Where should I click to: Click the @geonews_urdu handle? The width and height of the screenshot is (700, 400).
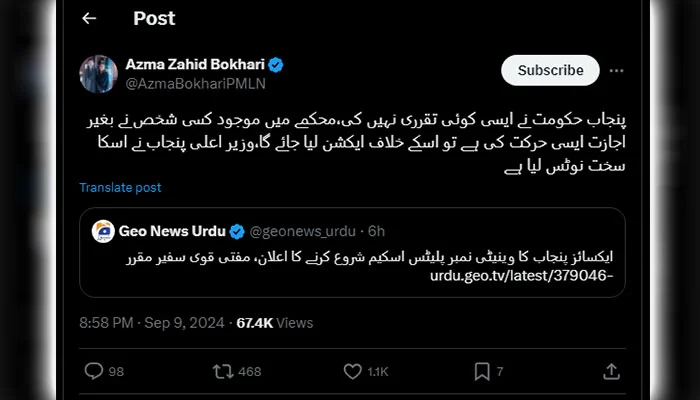coord(305,231)
